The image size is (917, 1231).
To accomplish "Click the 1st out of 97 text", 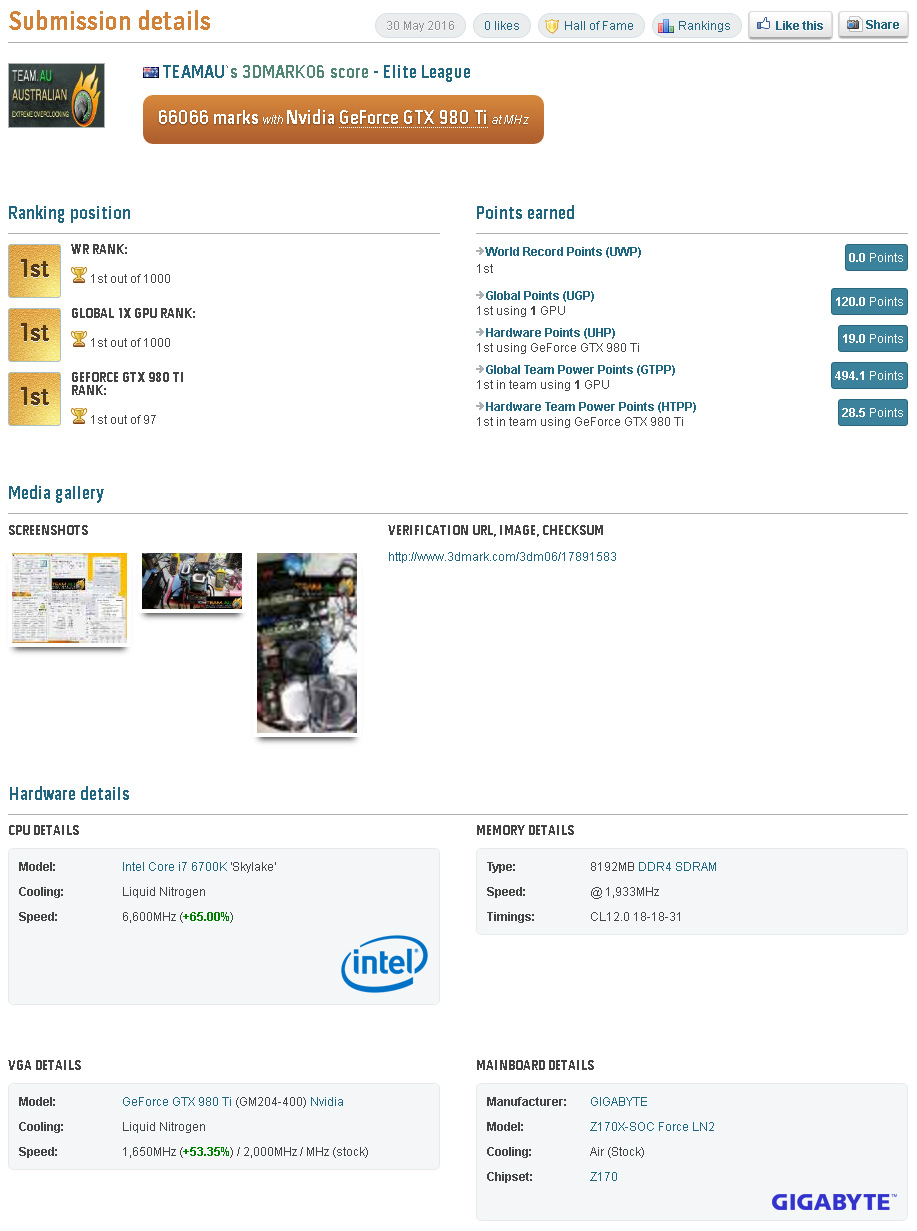I will click(x=123, y=420).
